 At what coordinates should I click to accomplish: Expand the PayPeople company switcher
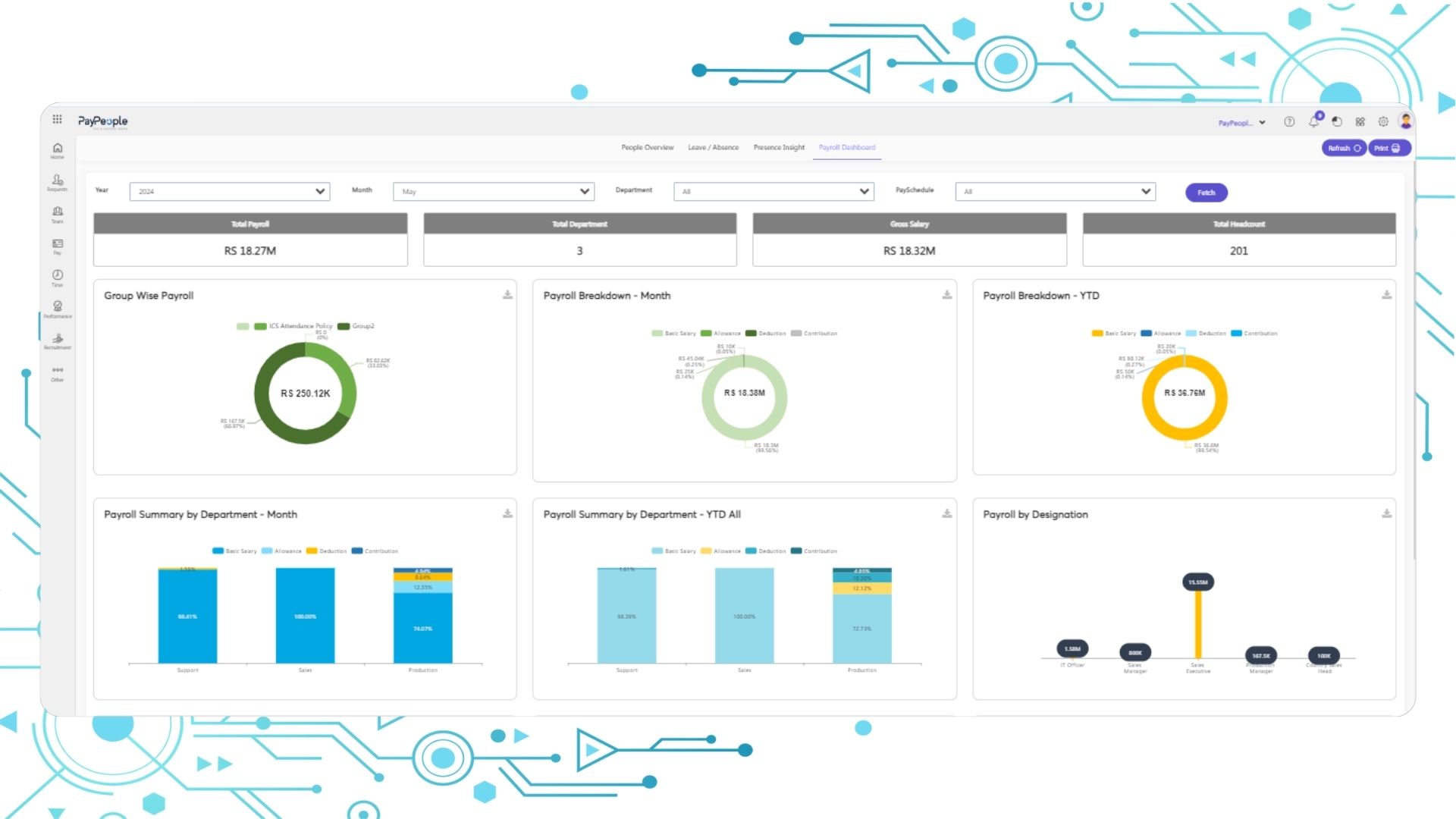click(x=1241, y=123)
